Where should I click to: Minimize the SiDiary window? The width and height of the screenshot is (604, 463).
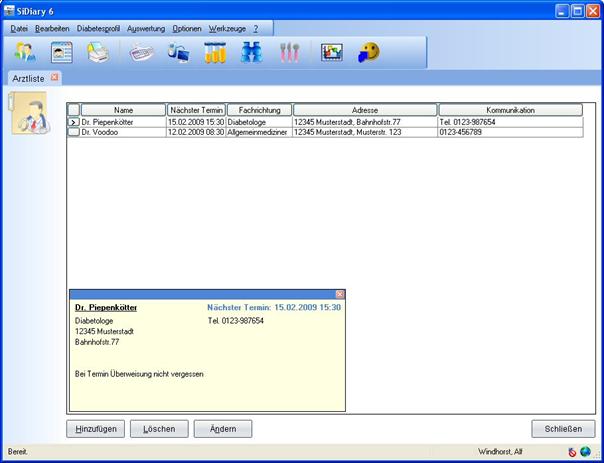pyautogui.click(x=562, y=11)
